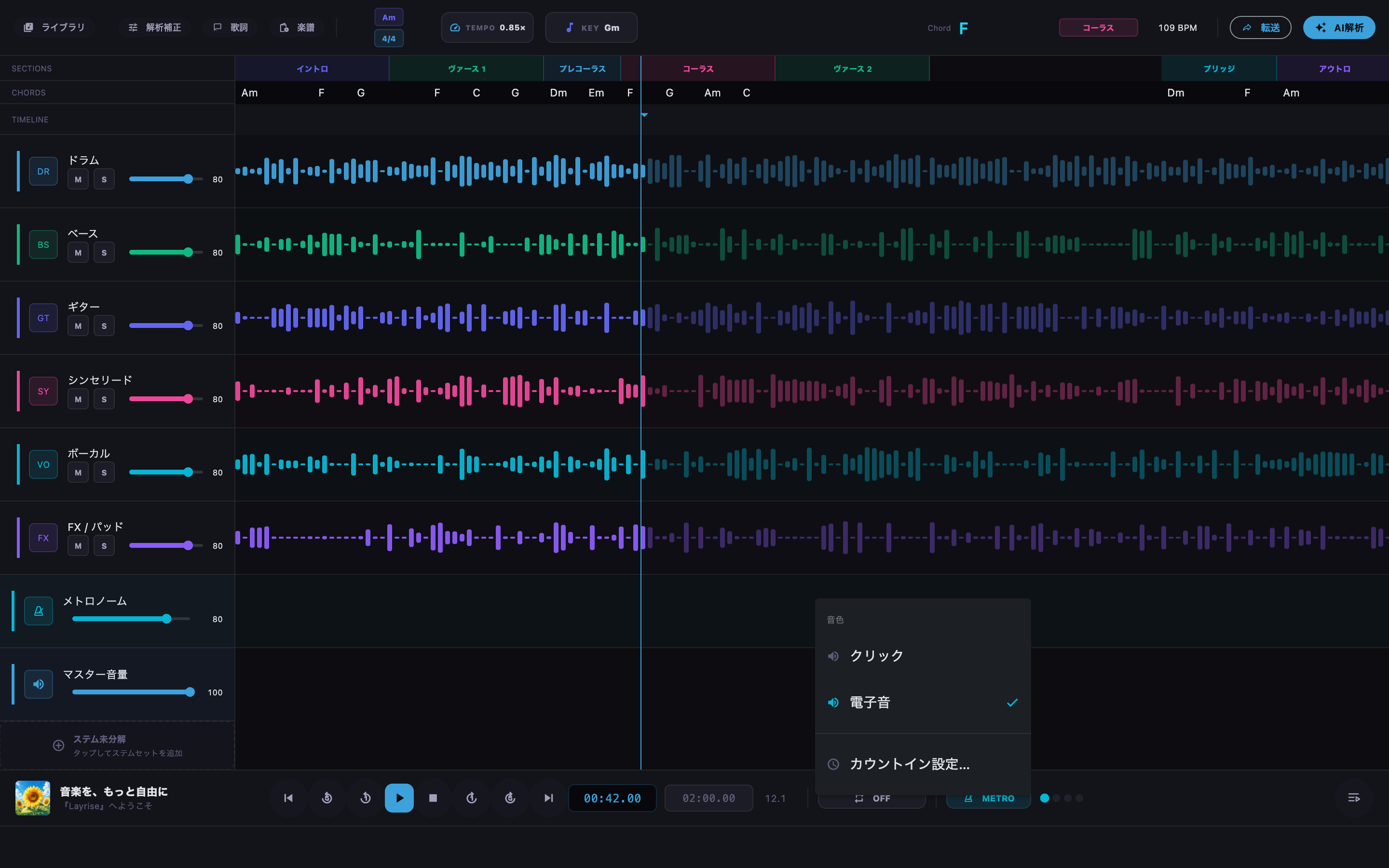Mute the ドラム track

[78, 179]
